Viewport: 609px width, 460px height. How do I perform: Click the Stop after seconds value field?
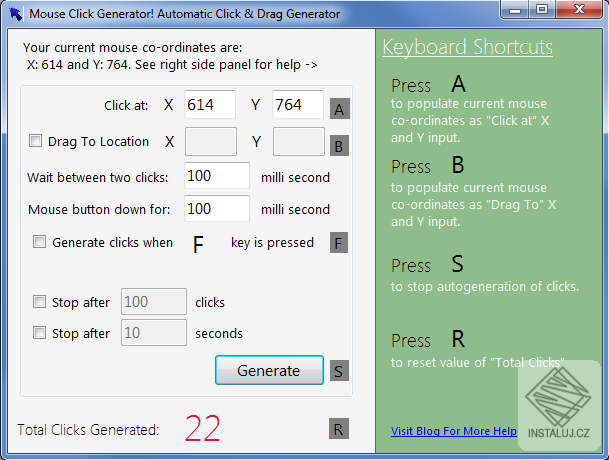click(154, 333)
